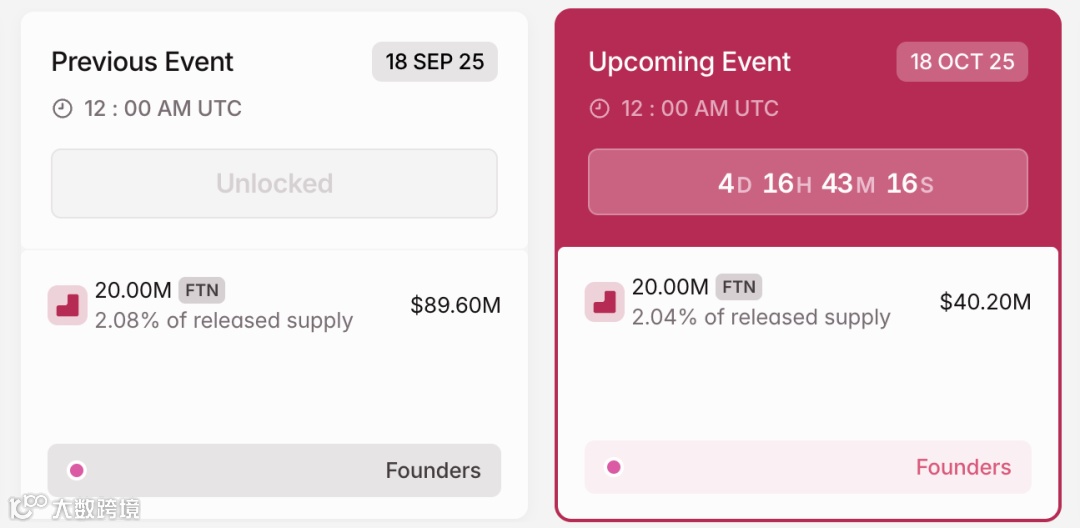This screenshot has width=1080, height=528.
Task: Click the 2.04% of released supply text
Action: click(x=761, y=318)
